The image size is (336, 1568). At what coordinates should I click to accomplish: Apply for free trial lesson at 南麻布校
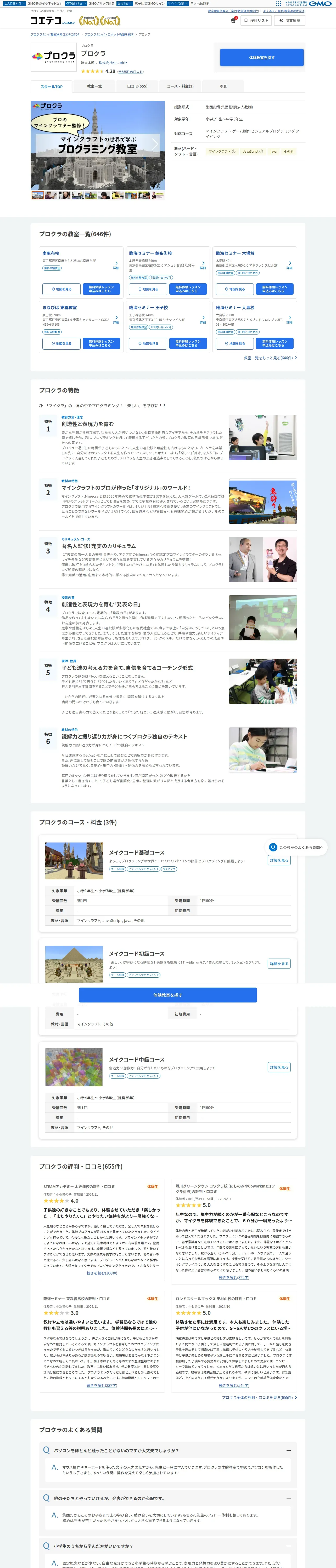coord(101,289)
